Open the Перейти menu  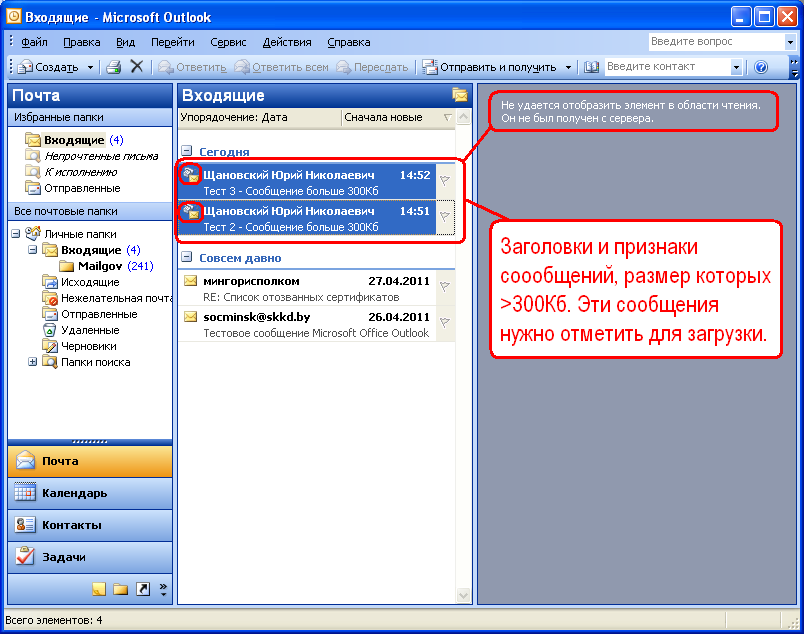point(172,42)
